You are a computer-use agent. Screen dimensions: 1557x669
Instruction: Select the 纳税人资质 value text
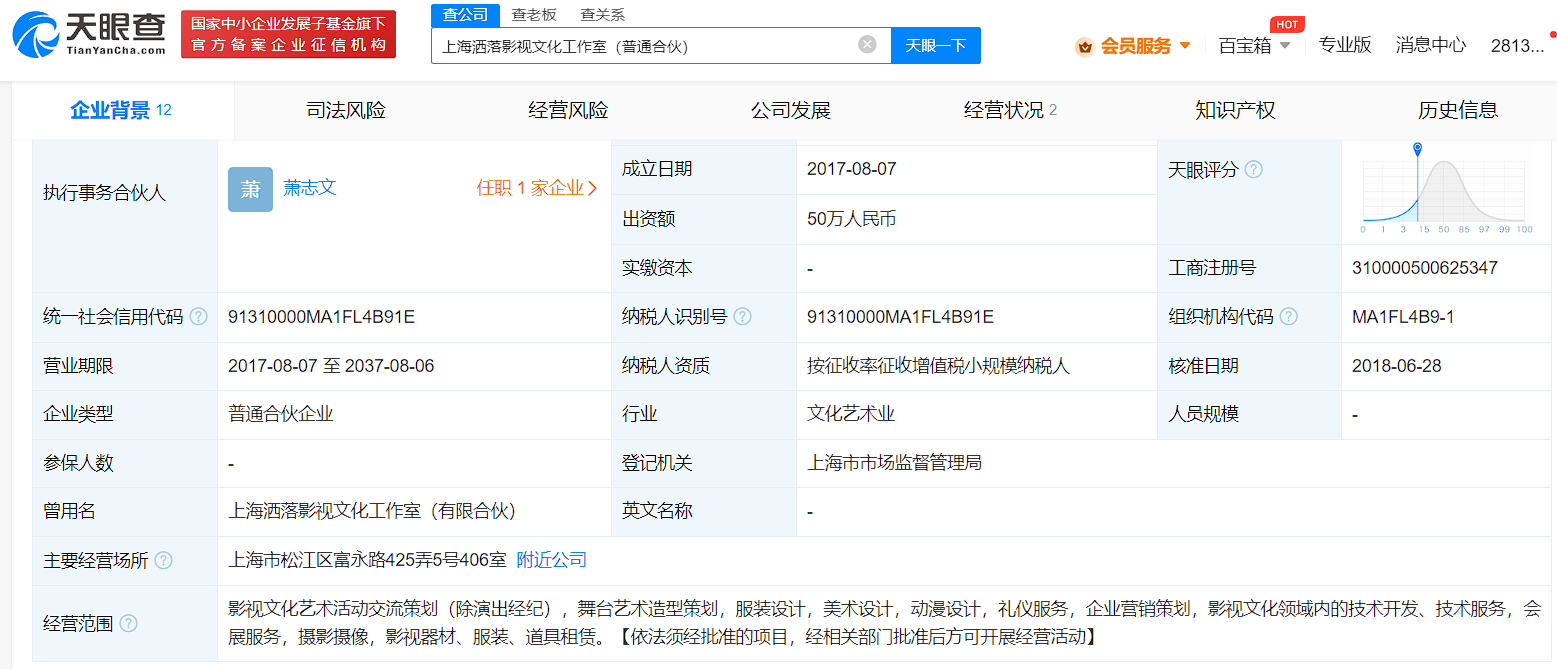coord(938,366)
